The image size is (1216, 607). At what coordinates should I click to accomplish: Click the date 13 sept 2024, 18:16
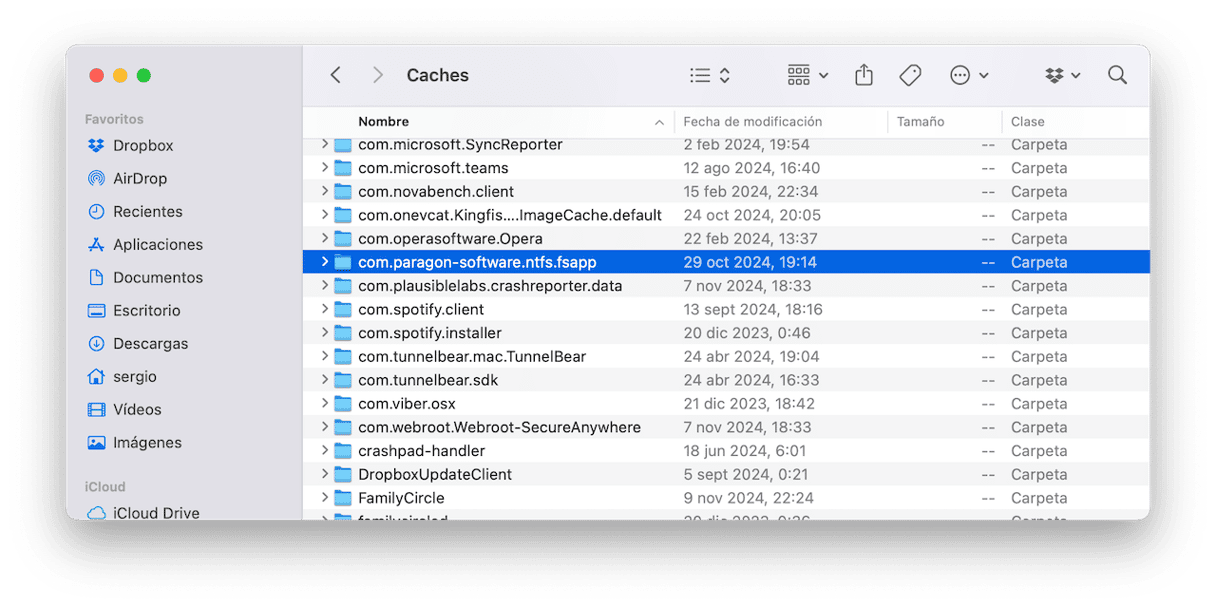coord(753,309)
